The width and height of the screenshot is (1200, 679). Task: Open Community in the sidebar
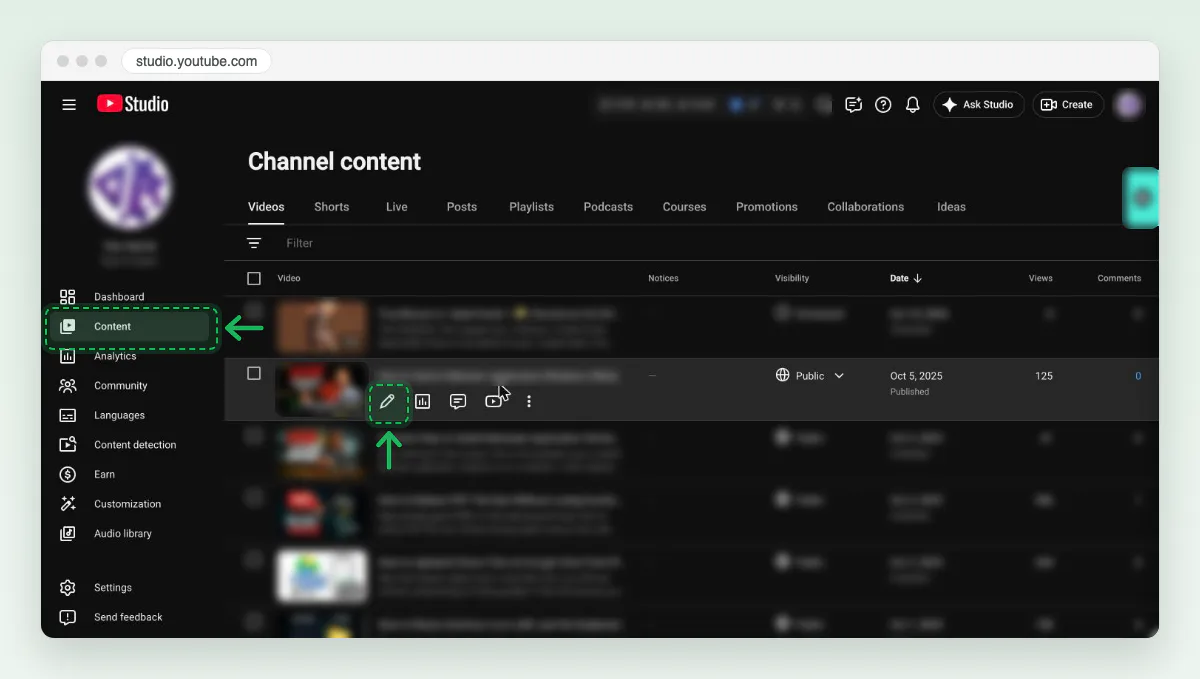(130, 385)
